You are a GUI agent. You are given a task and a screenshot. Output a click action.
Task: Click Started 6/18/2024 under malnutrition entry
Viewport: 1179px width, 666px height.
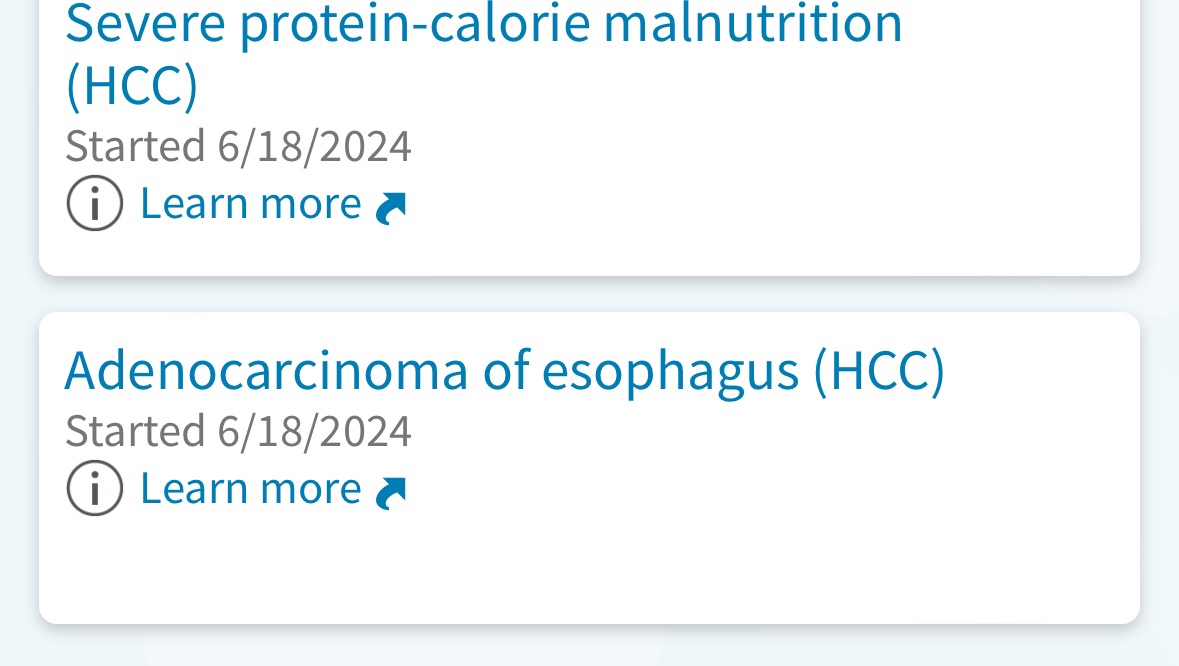tap(238, 146)
